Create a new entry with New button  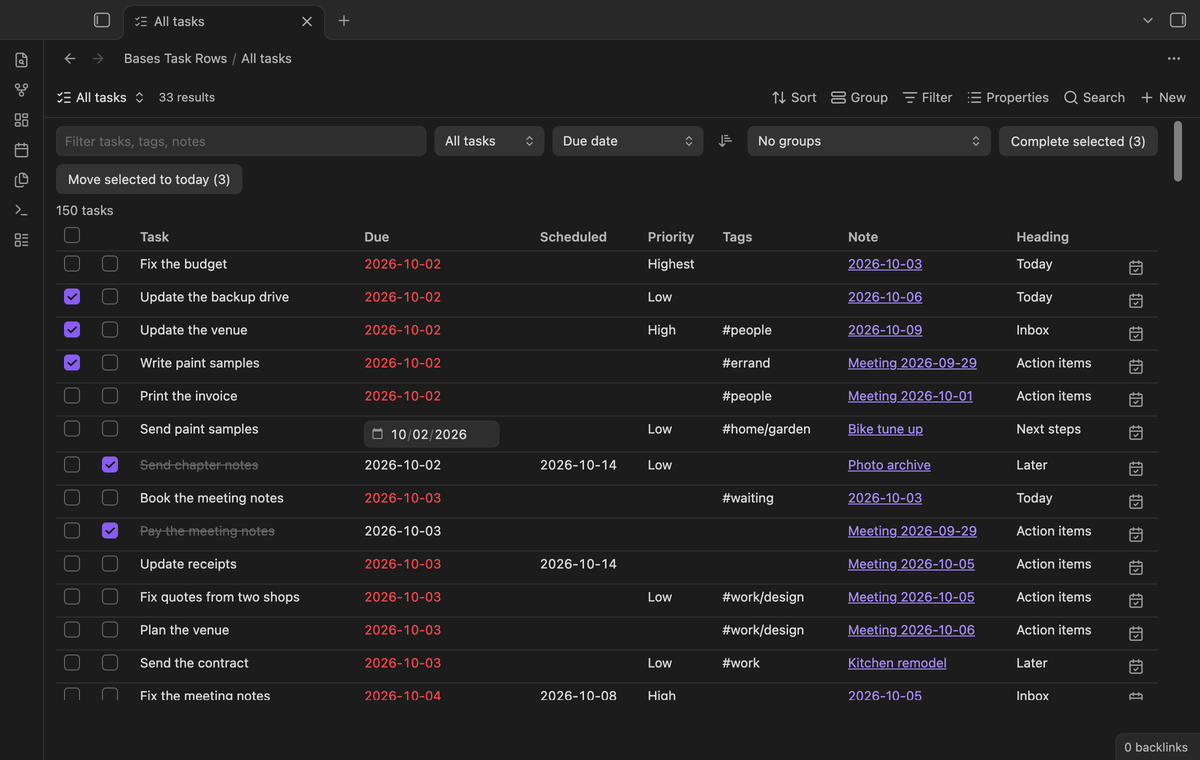pyautogui.click(x=1163, y=97)
